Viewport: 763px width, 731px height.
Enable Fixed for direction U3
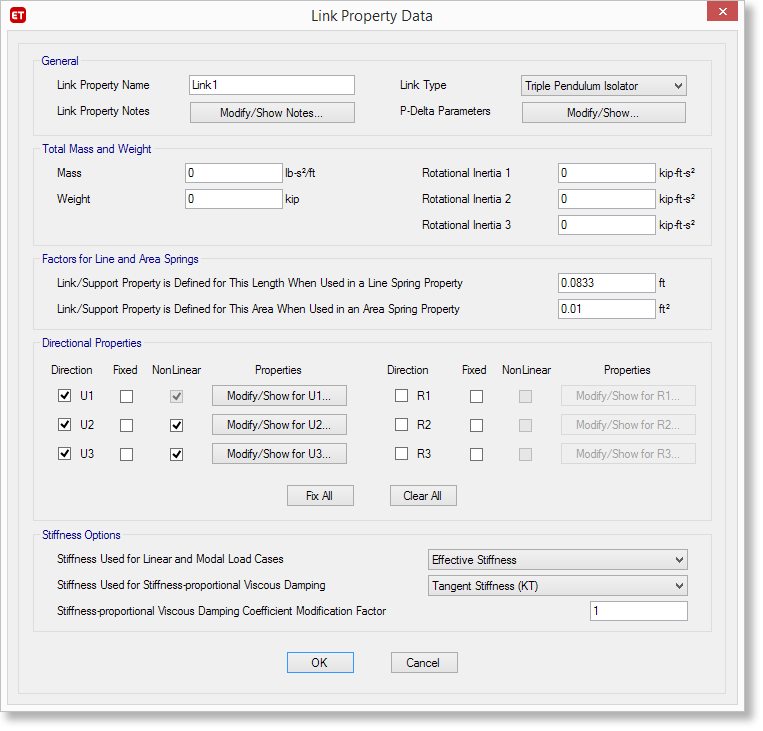(127, 455)
